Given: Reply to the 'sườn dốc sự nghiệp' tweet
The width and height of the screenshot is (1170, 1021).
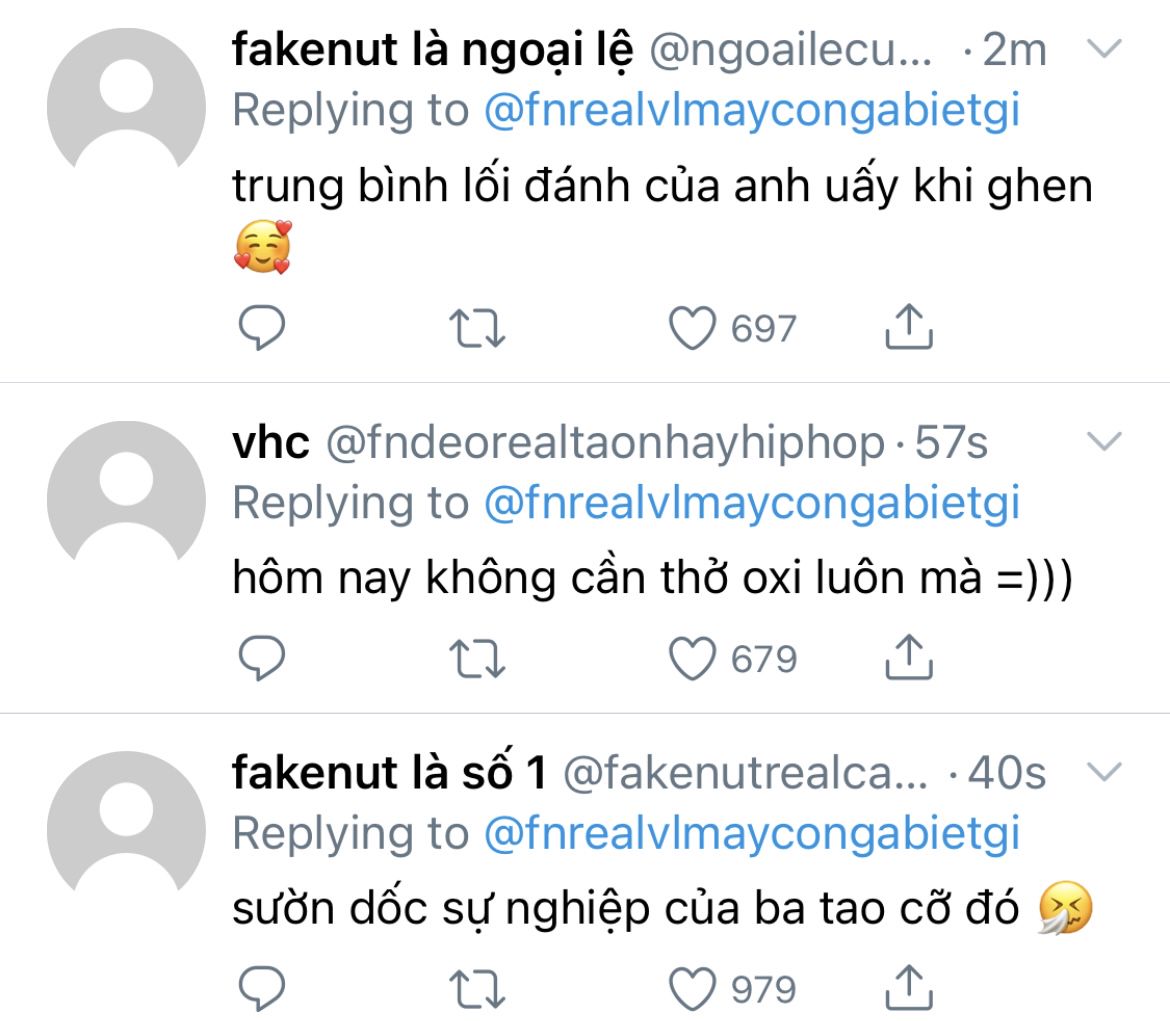Looking at the screenshot, I should [x=261, y=988].
